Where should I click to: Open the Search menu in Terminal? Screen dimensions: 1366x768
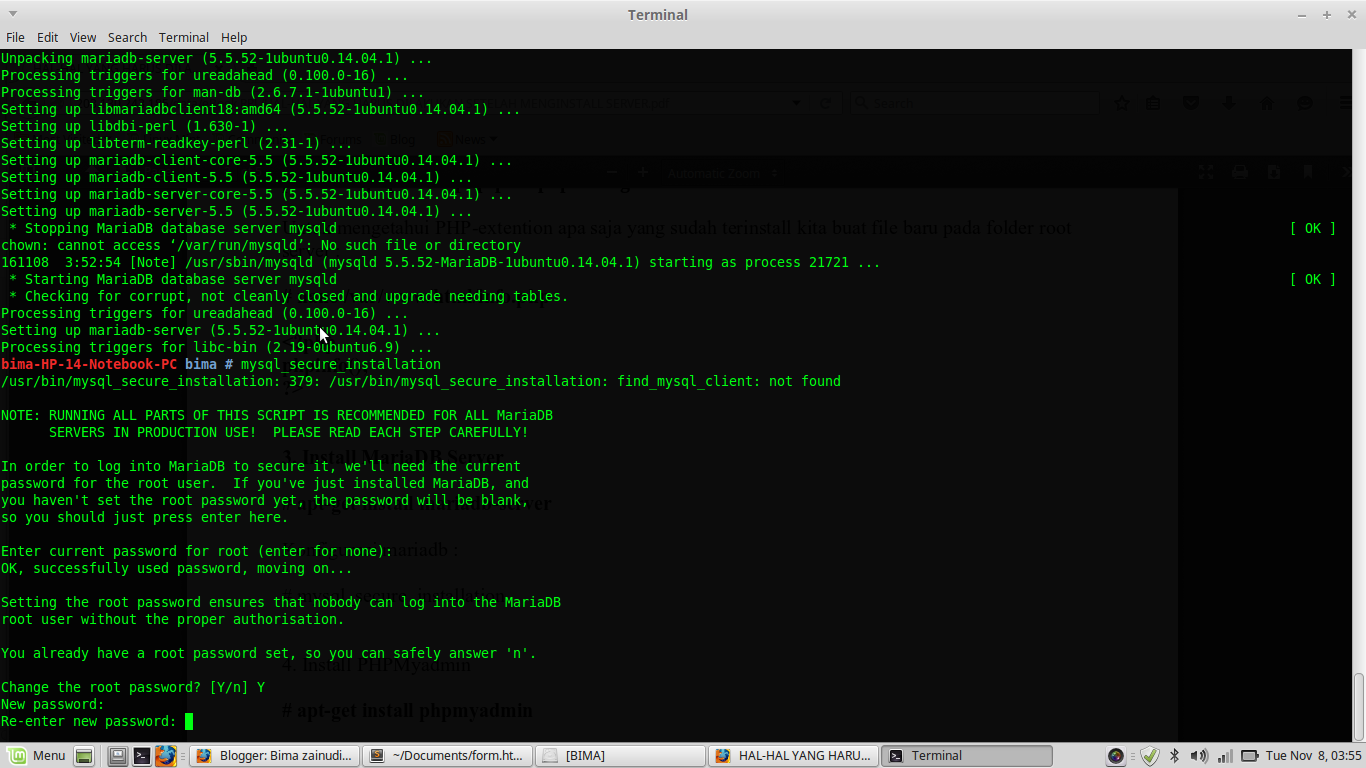127,37
